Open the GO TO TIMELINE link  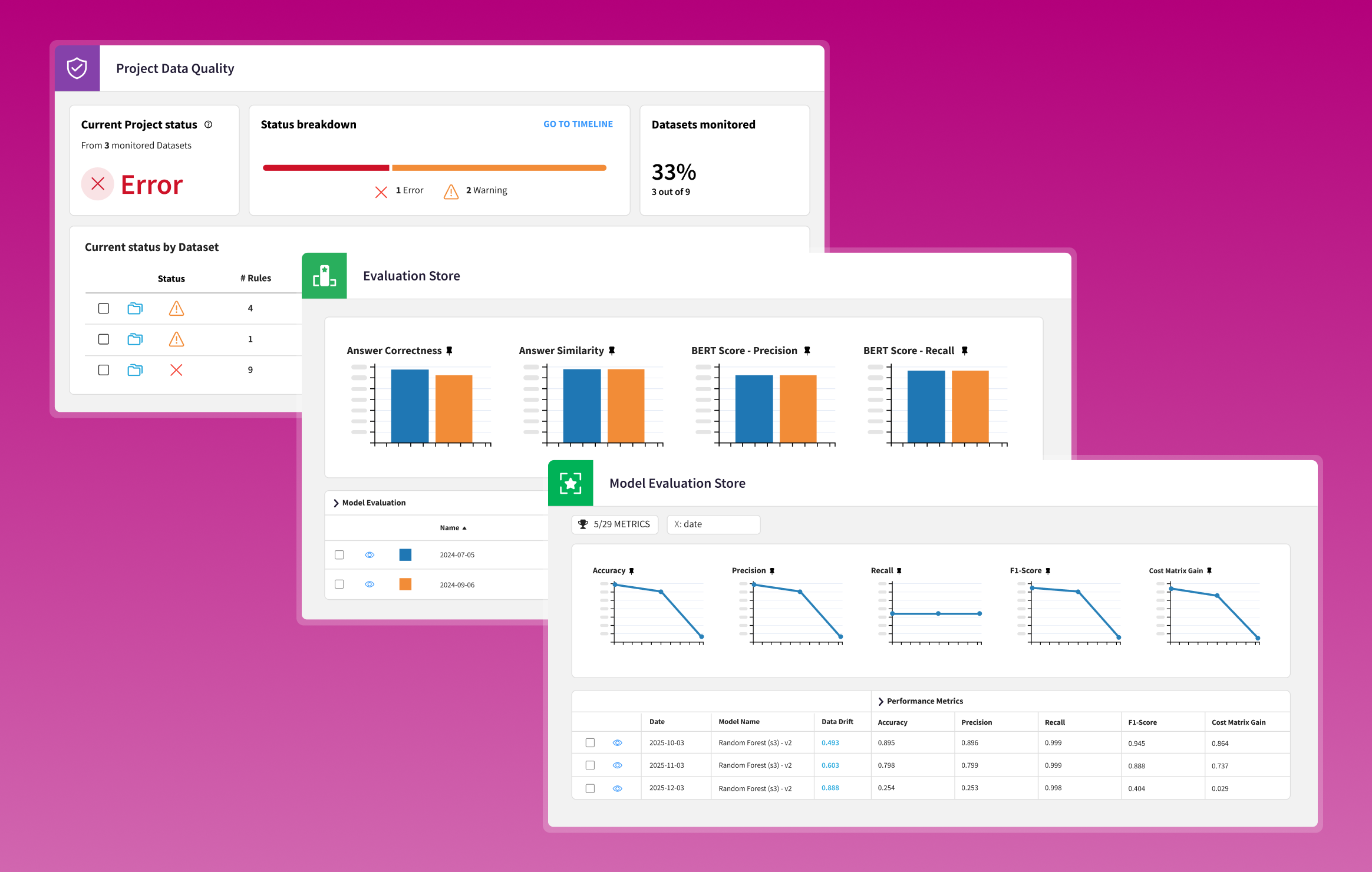pos(578,124)
